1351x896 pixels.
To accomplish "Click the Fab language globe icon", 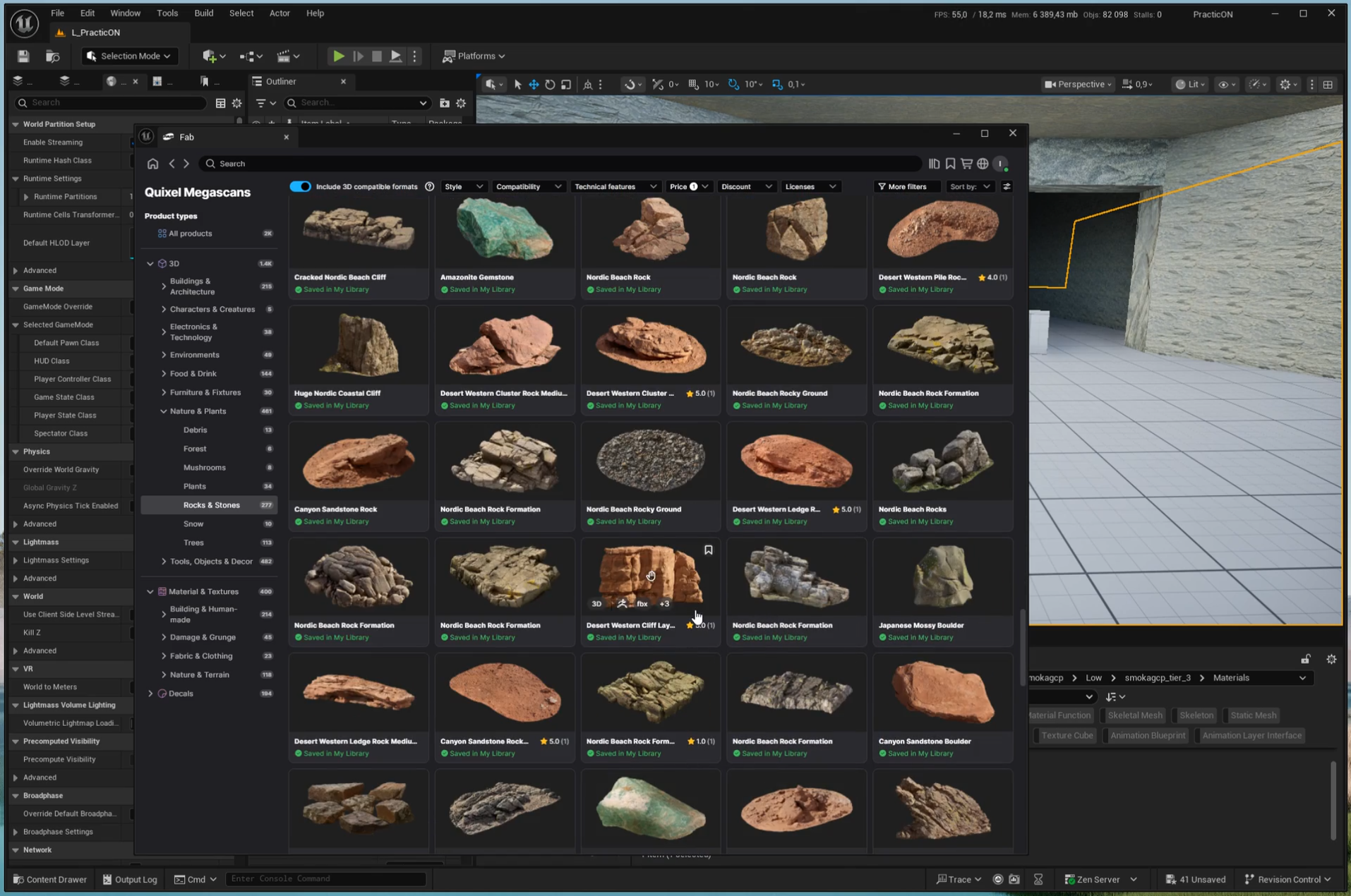I will point(983,164).
